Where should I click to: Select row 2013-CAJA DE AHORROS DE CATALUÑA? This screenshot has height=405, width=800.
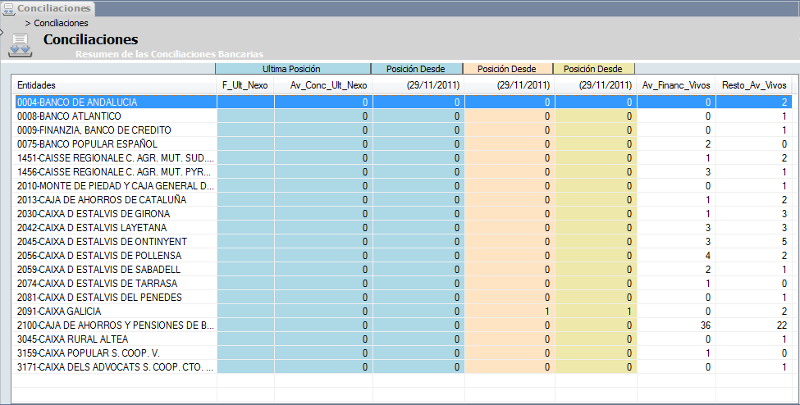[x=403, y=200]
